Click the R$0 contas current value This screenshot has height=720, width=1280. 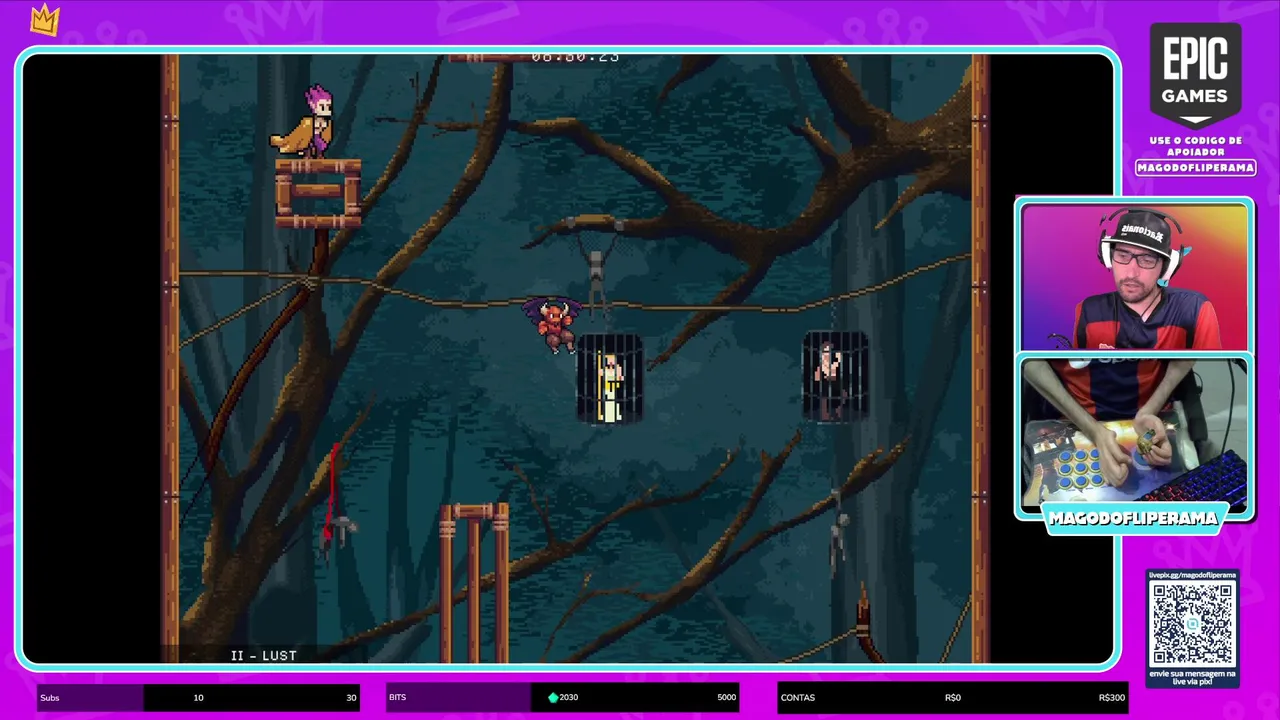pyautogui.click(x=952, y=697)
